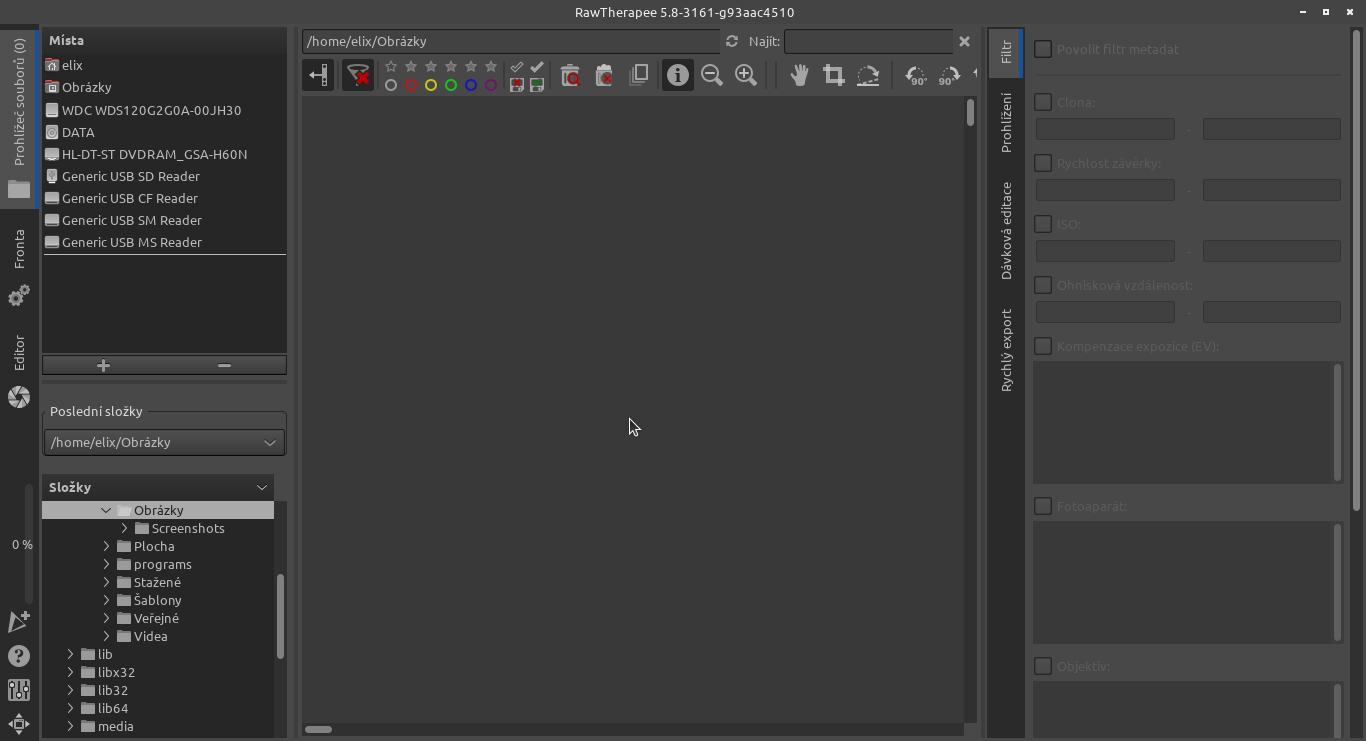Screen dimensions: 1366x741
Task: Expand the Plocha folder
Action: pyautogui.click(x=106, y=546)
